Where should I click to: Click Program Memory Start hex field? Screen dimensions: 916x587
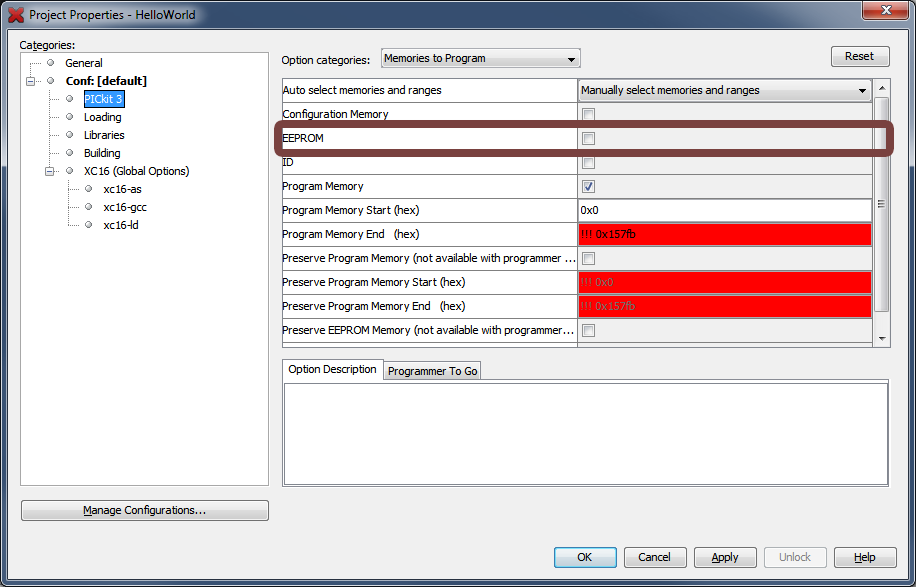[x=724, y=210]
